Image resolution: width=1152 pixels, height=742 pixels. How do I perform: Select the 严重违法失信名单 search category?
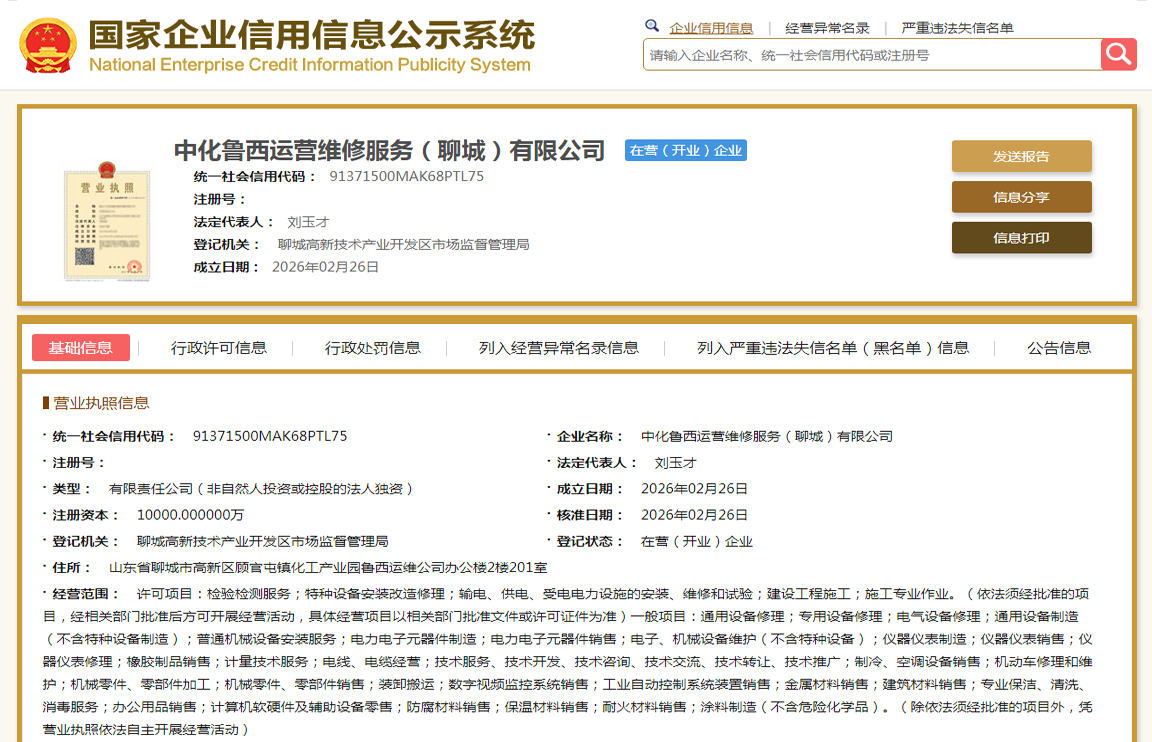click(x=957, y=28)
